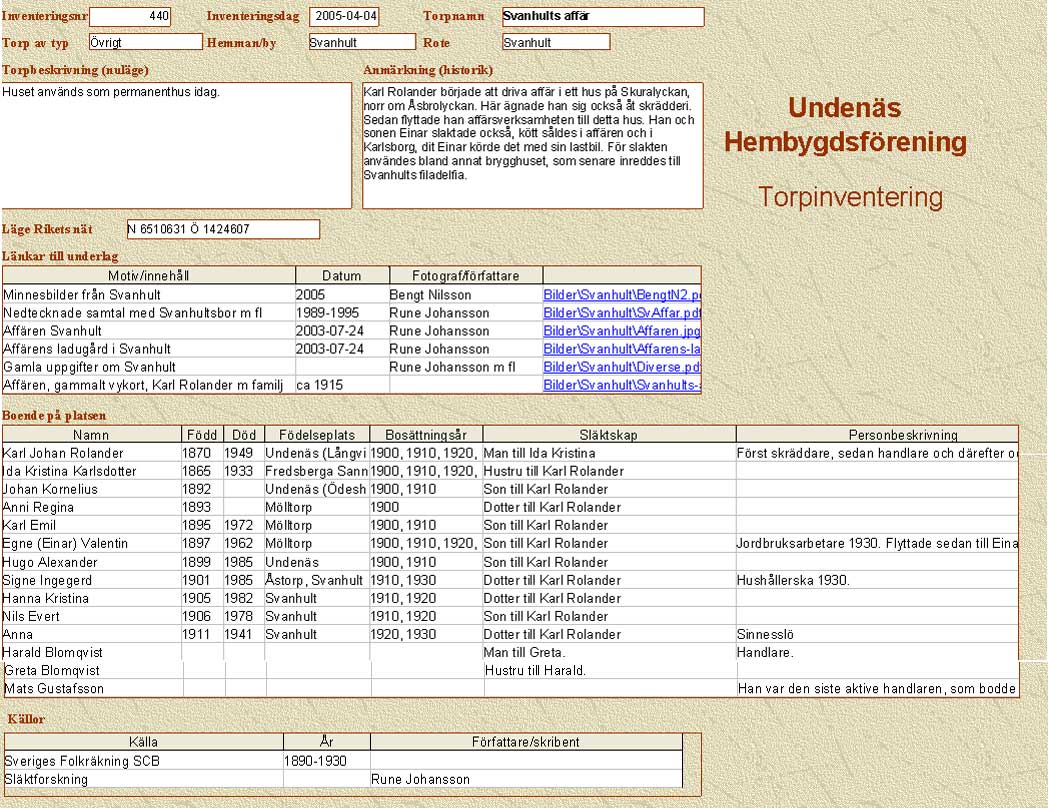The image size is (1048, 808).
Task: Open the BengtN2 link for Minnesbilder från Svanhult
Action: [x=622, y=295]
